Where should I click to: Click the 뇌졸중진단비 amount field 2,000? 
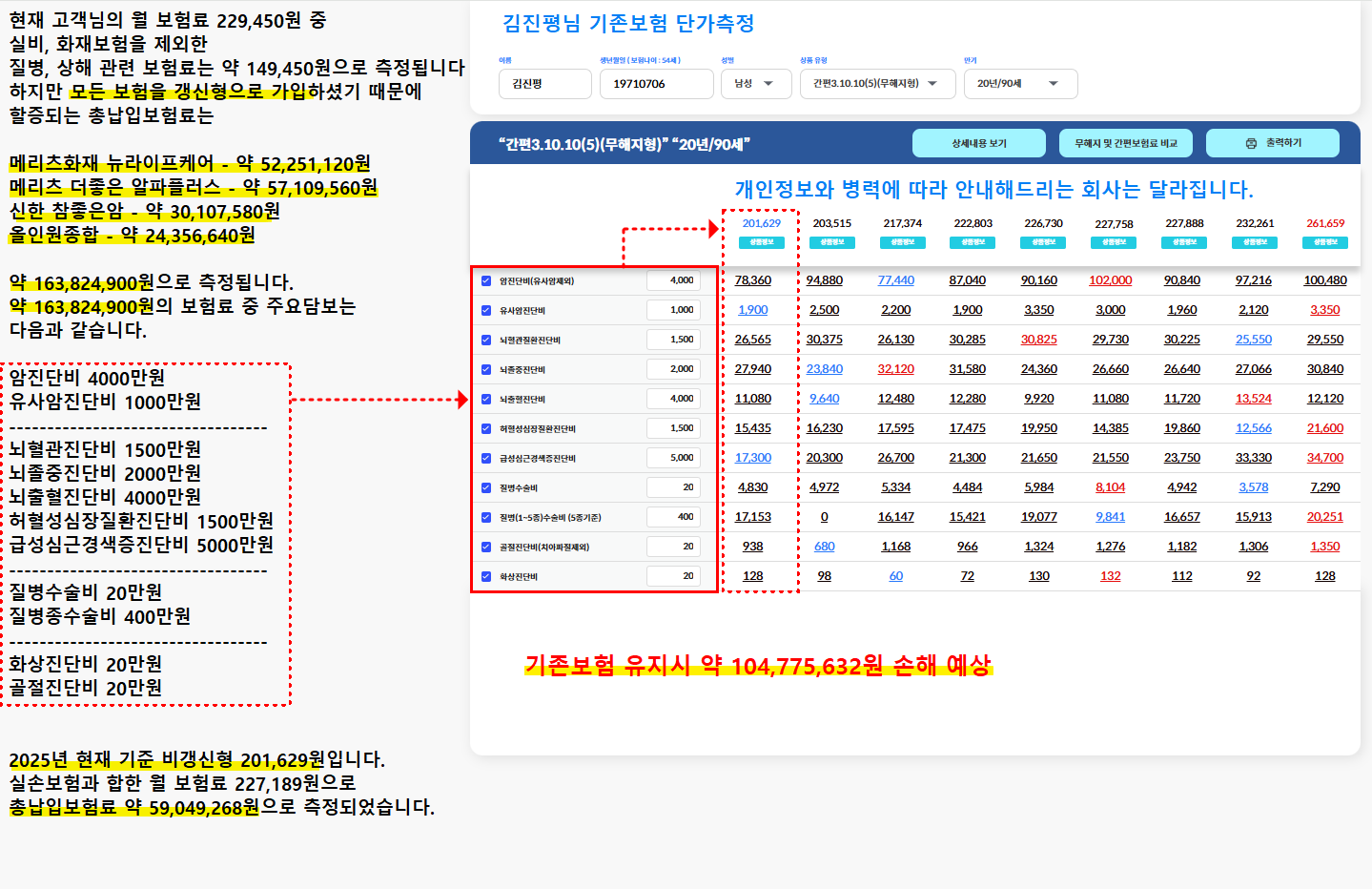click(x=674, y=369)
